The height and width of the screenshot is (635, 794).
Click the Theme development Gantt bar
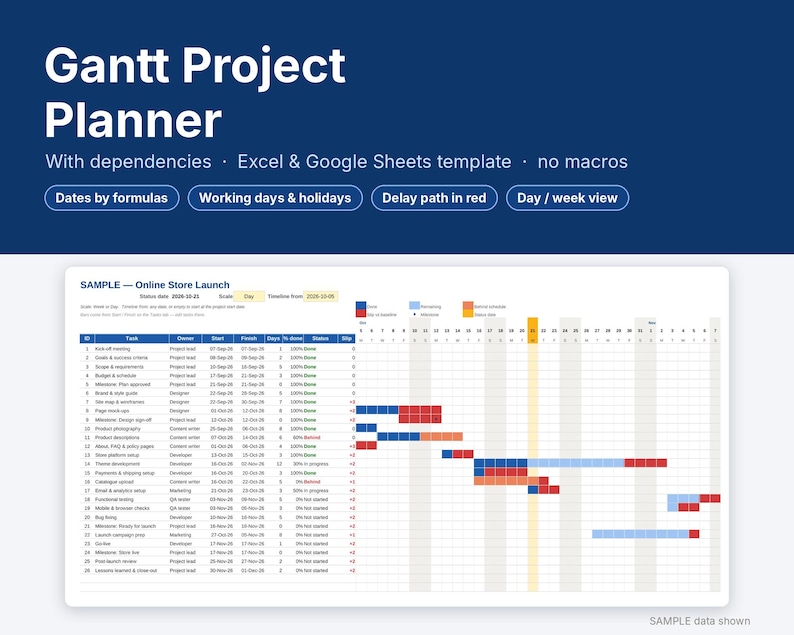click(x=570, y=463)
